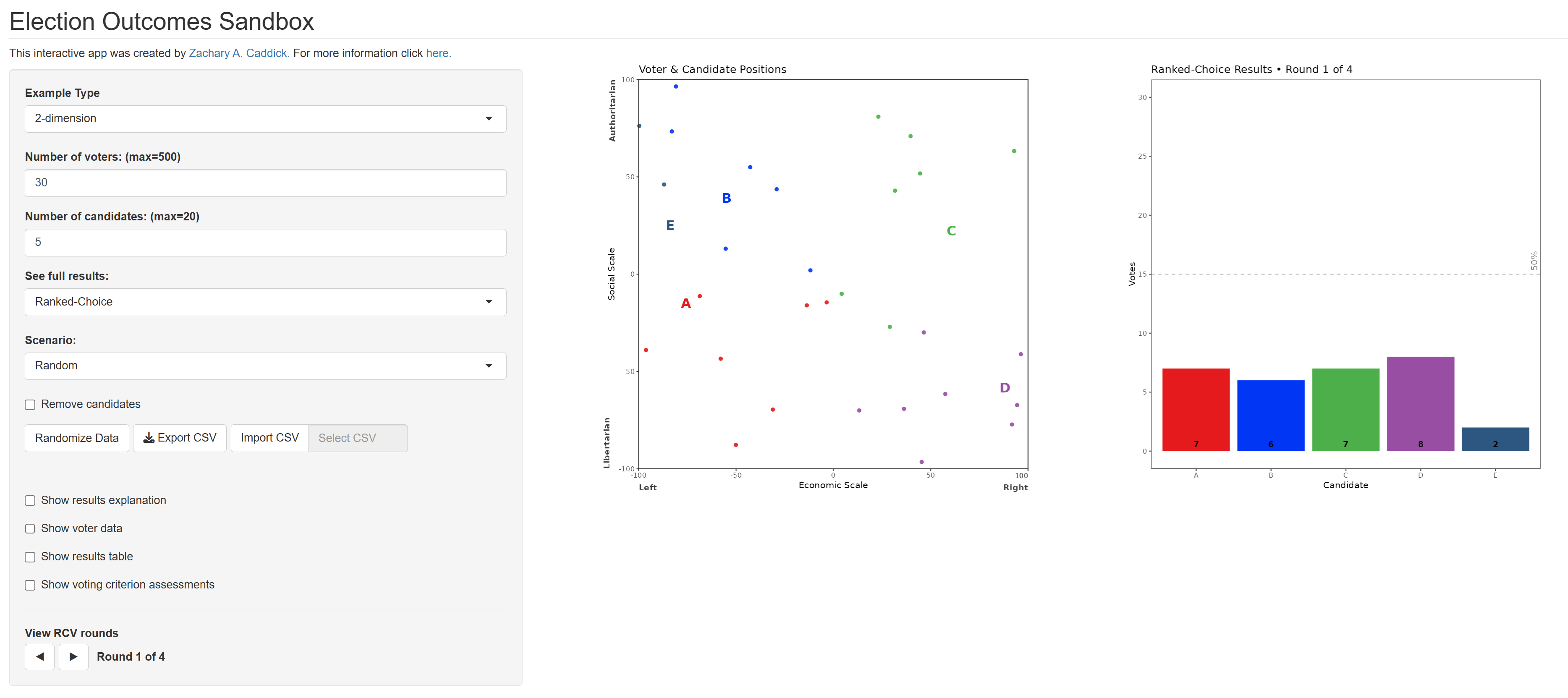The image size is (1568, 698).
Task: Enable the Remove candidates checkbox
Action: 30,405
